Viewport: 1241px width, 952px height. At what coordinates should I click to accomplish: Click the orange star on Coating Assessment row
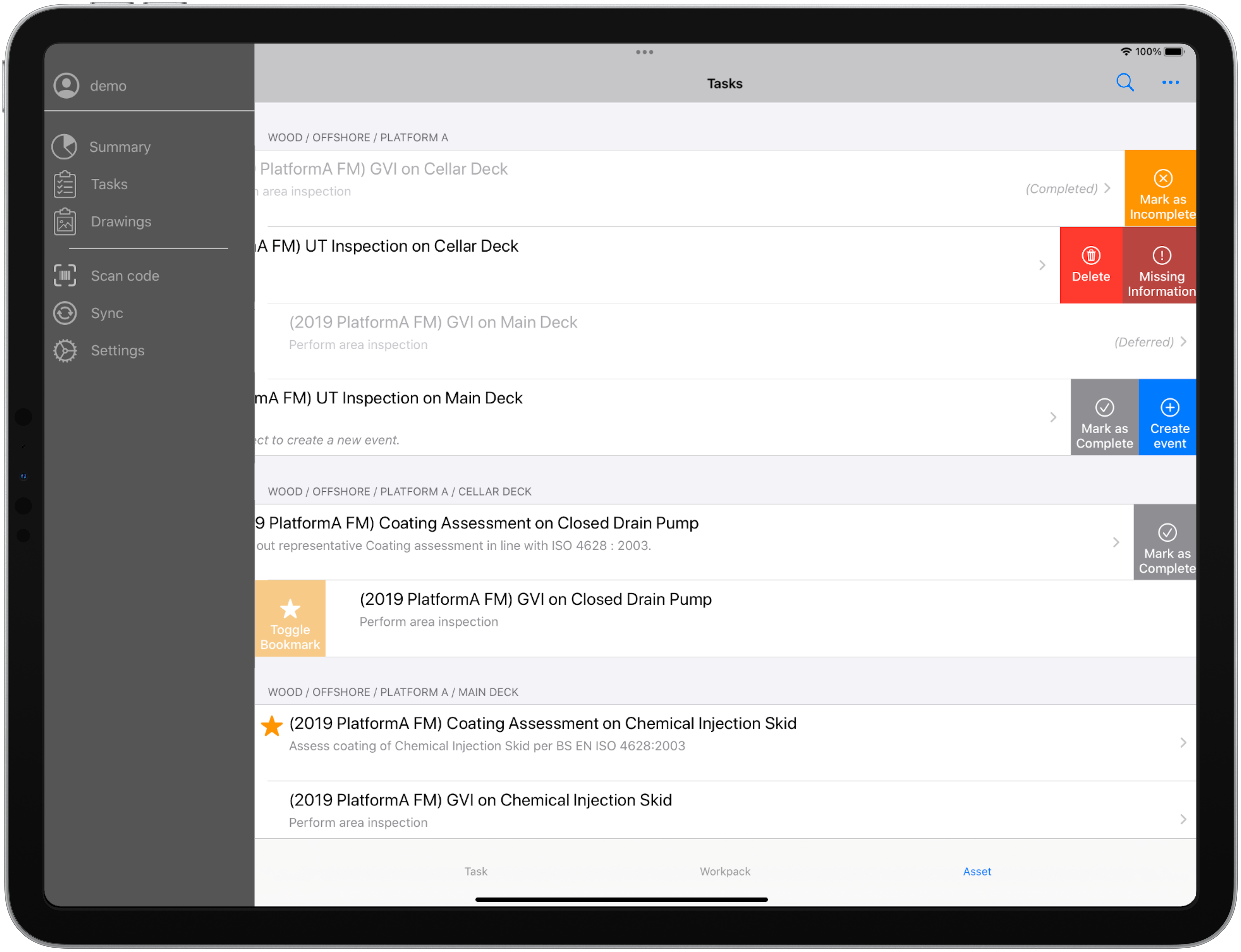[x=272, y=726]
